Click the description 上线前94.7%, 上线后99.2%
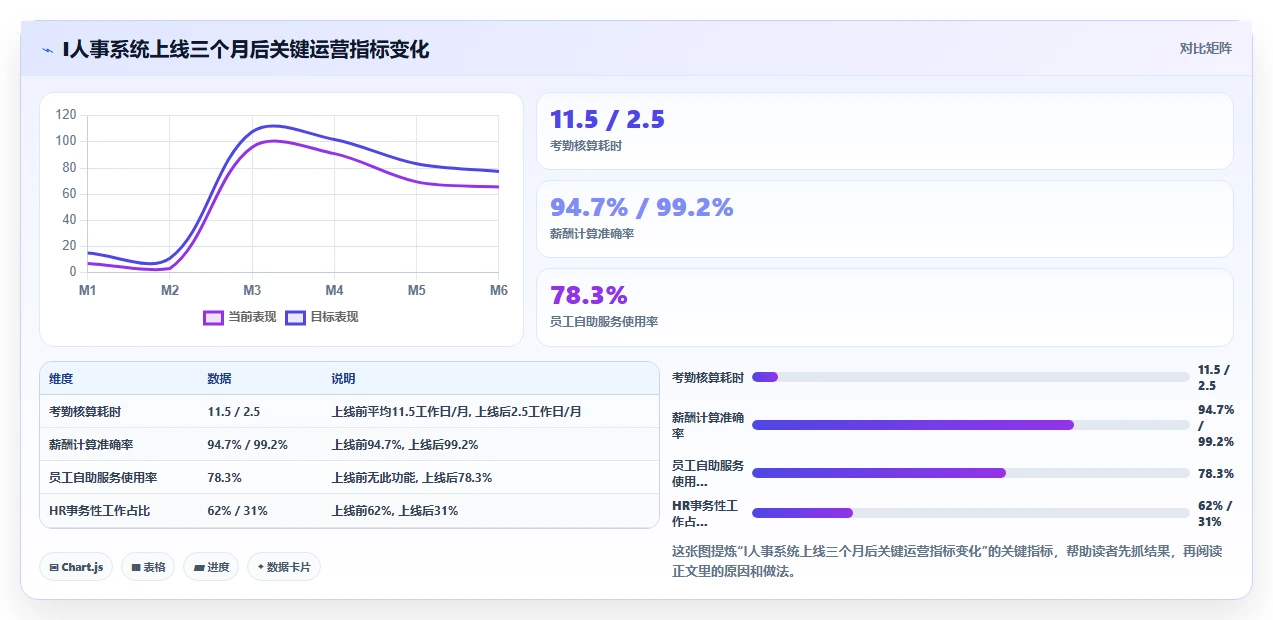 coord(404,444)
